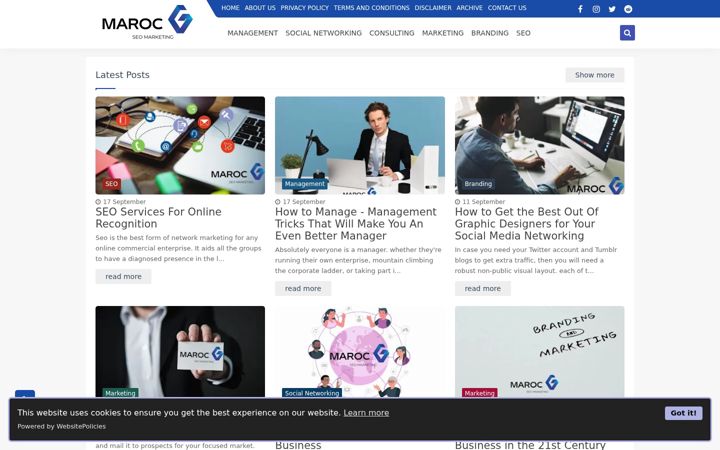Screen dimensions: 720x450
Task: Select MARKETING category in navigation
Action: coord(443,33)
